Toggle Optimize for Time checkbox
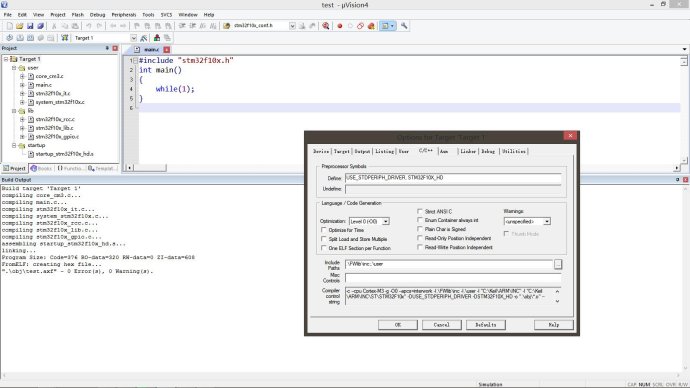The width and height of the screenshot is (690, 388). click(x=324, y=230)
